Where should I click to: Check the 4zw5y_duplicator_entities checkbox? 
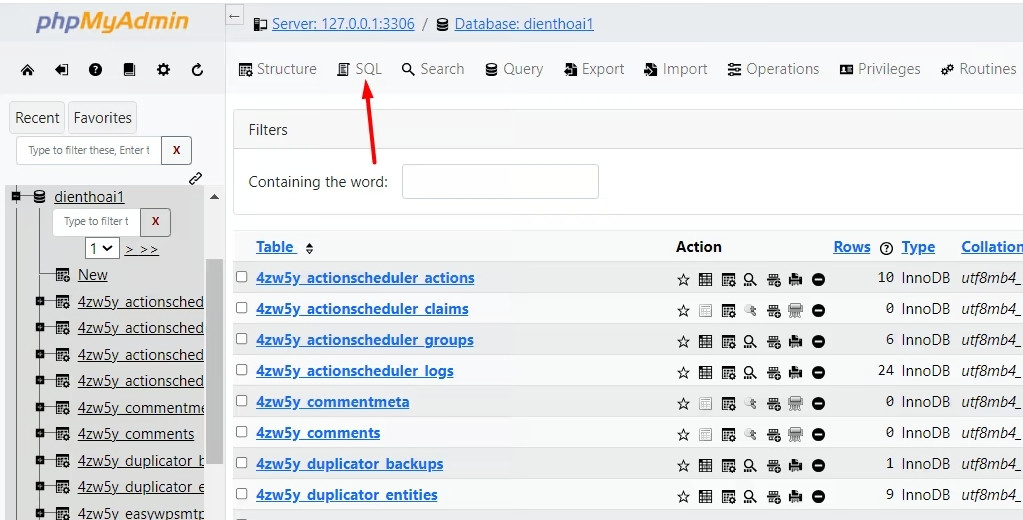point(241,493)
